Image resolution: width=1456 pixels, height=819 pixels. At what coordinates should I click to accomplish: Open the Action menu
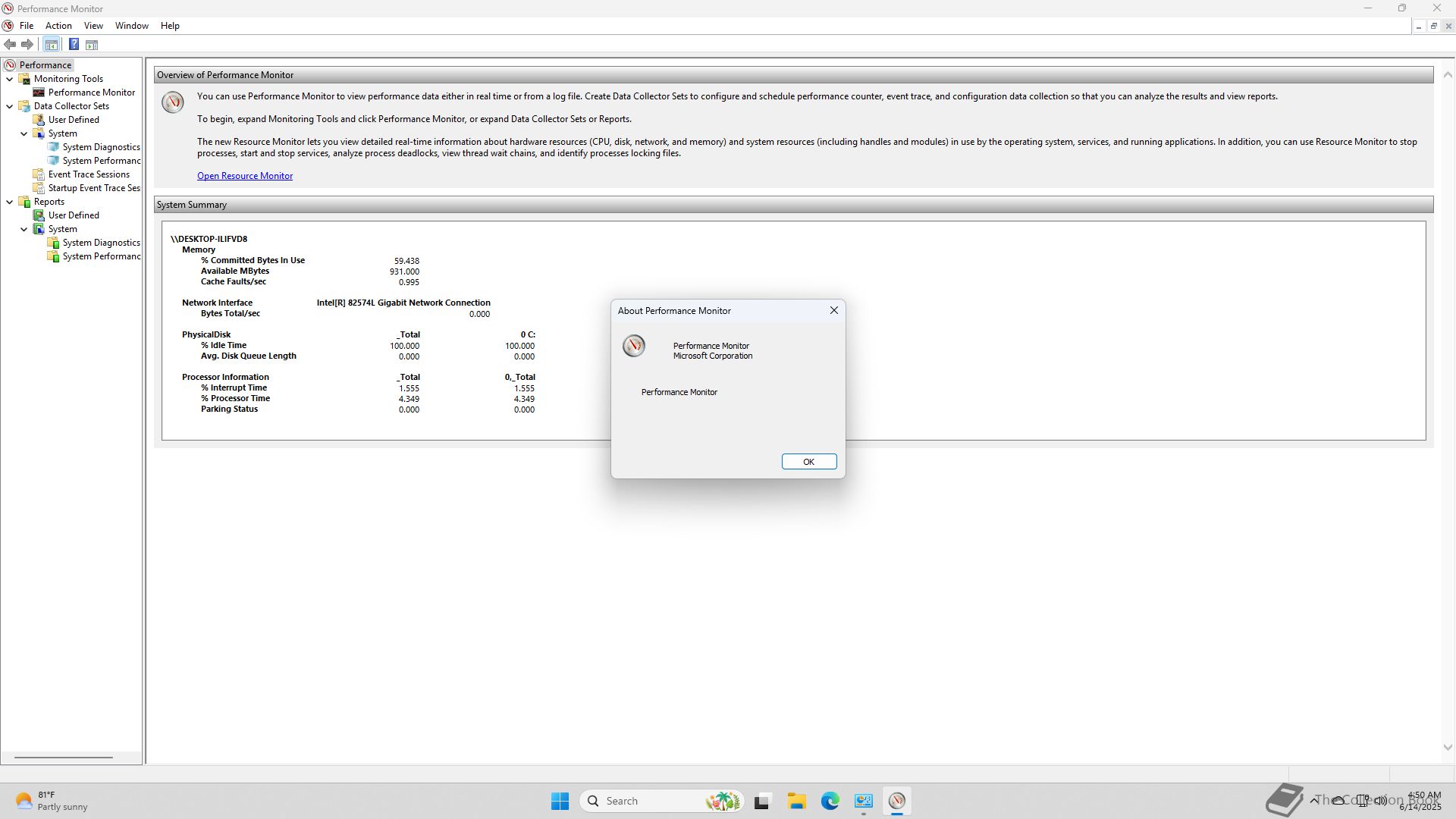(x=58, y=26)
